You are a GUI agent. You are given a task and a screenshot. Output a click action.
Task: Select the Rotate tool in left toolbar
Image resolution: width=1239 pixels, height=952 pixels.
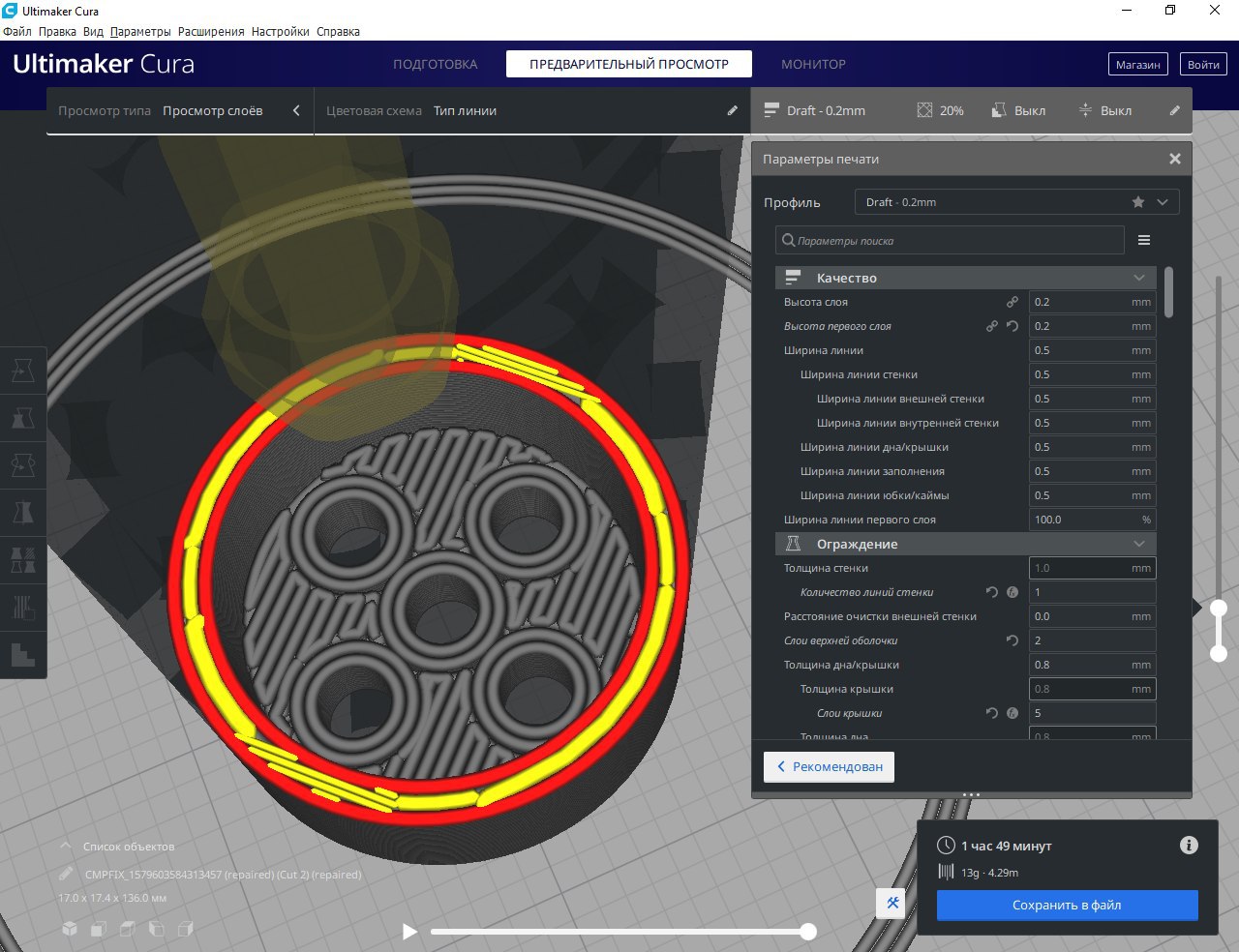tap(23, 465)
